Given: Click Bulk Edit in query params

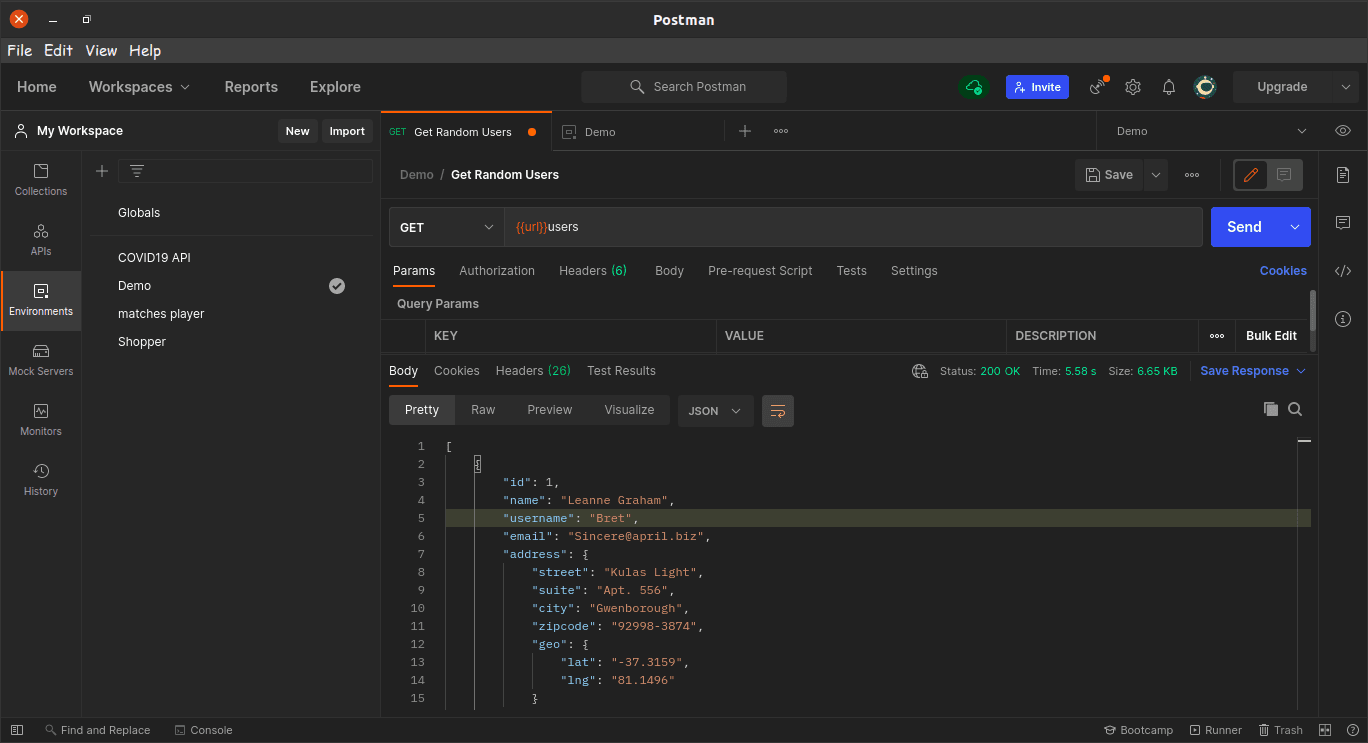Looking at the screenshot, I should tap(1271, 336).
